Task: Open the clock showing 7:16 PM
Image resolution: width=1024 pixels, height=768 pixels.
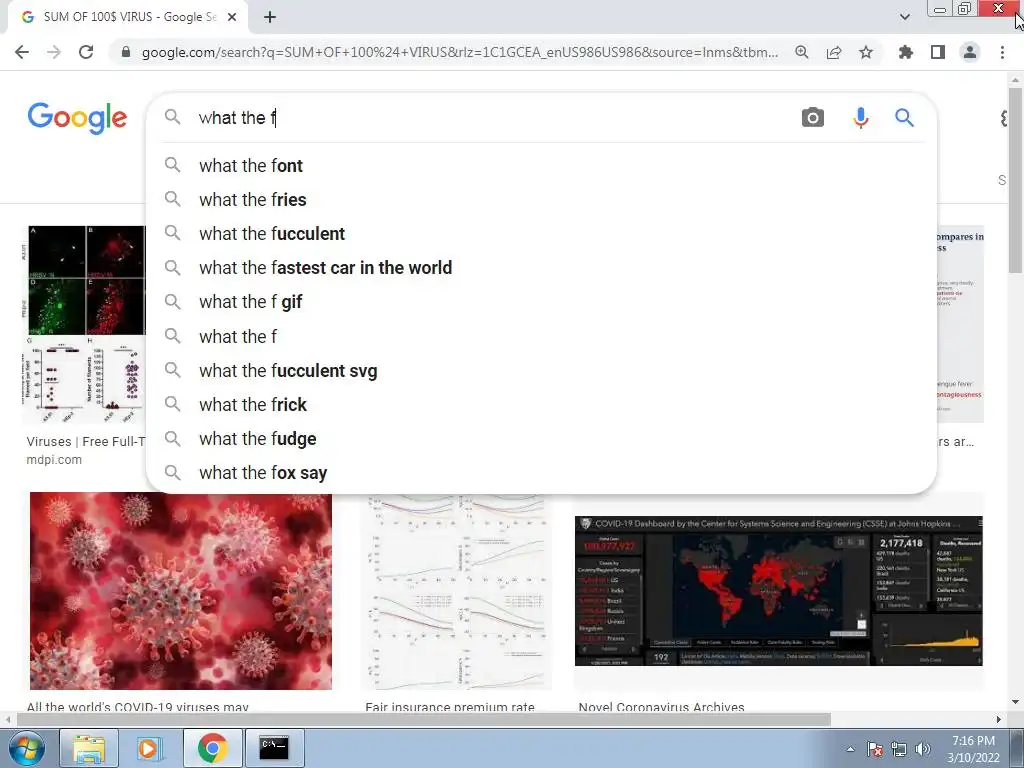Action: (x=973, y=749)
